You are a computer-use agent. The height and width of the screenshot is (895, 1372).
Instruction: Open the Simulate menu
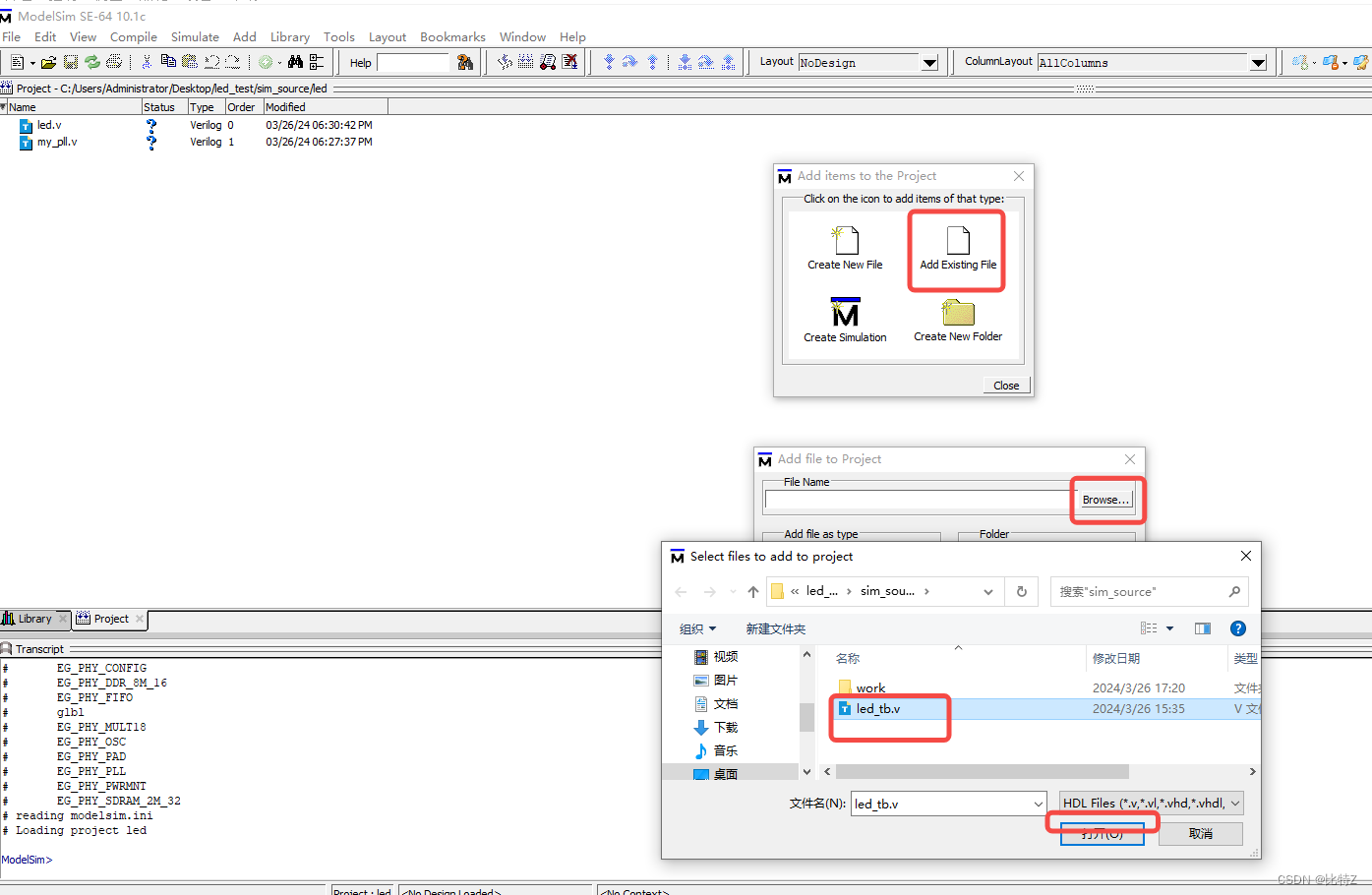click(x=195, y=36)
